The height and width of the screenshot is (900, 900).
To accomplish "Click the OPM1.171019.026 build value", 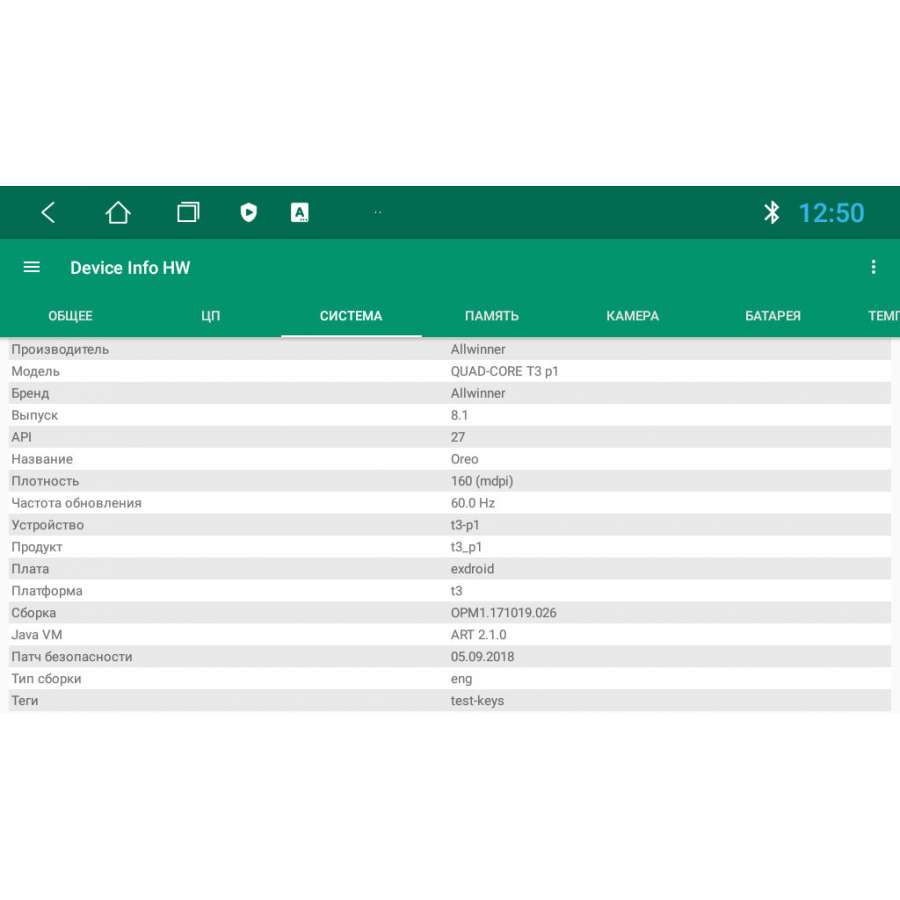I will click(503, 613).
